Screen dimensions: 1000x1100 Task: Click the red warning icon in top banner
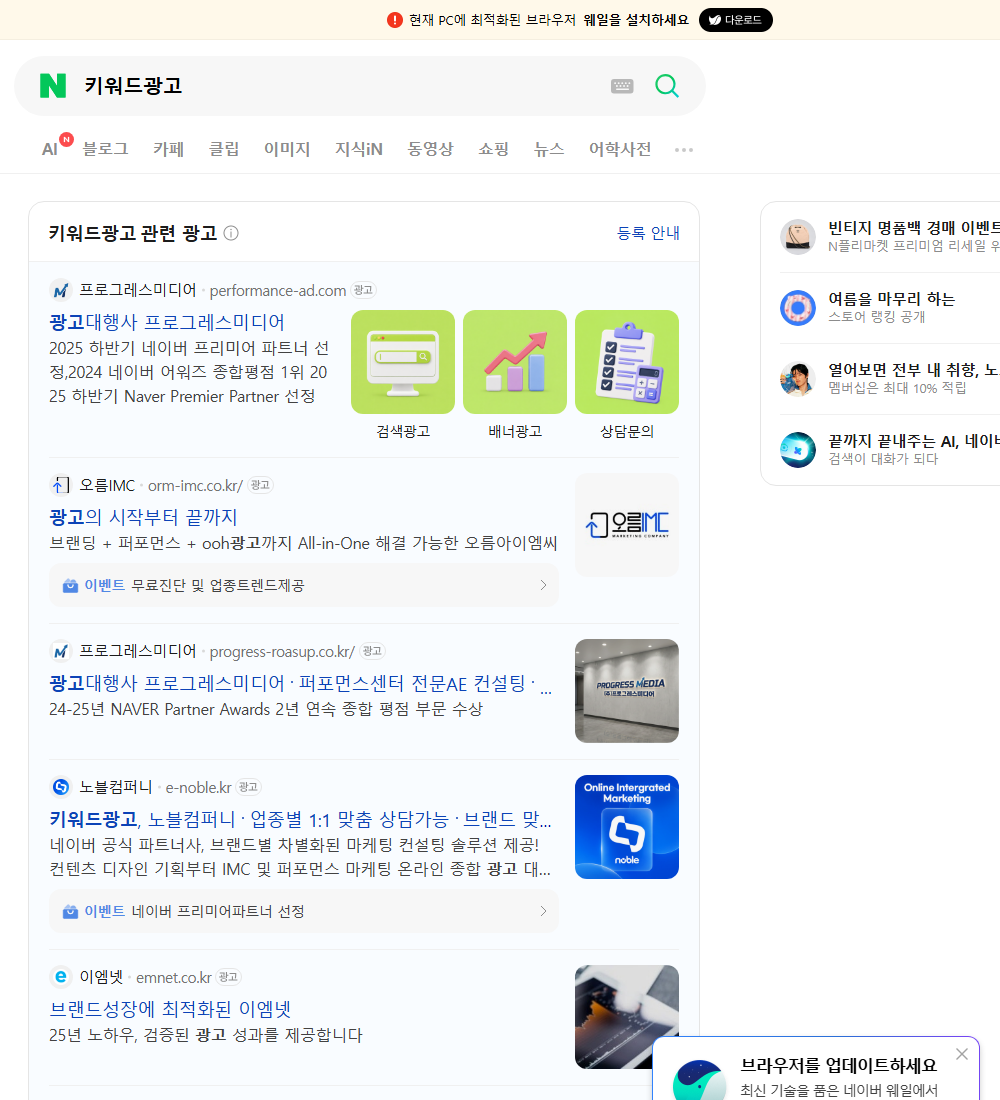point(395,20)
